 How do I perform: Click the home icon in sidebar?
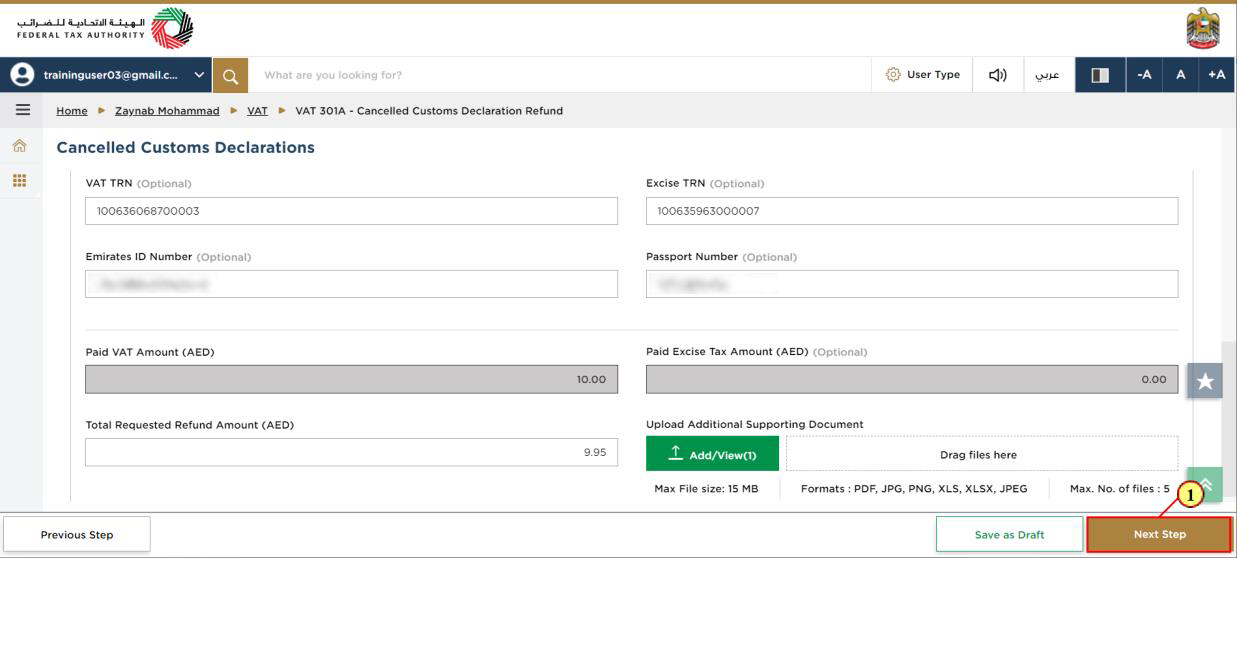[x=19, y=146]
